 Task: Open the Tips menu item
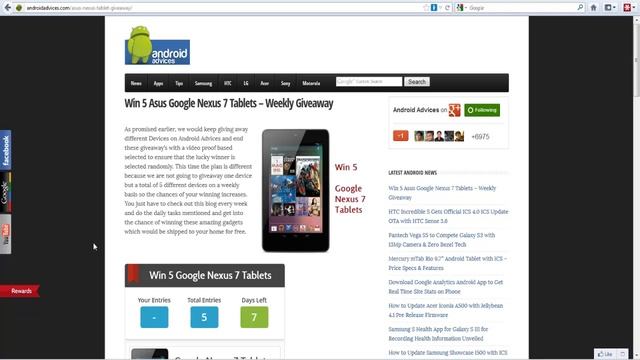(179, 83)
